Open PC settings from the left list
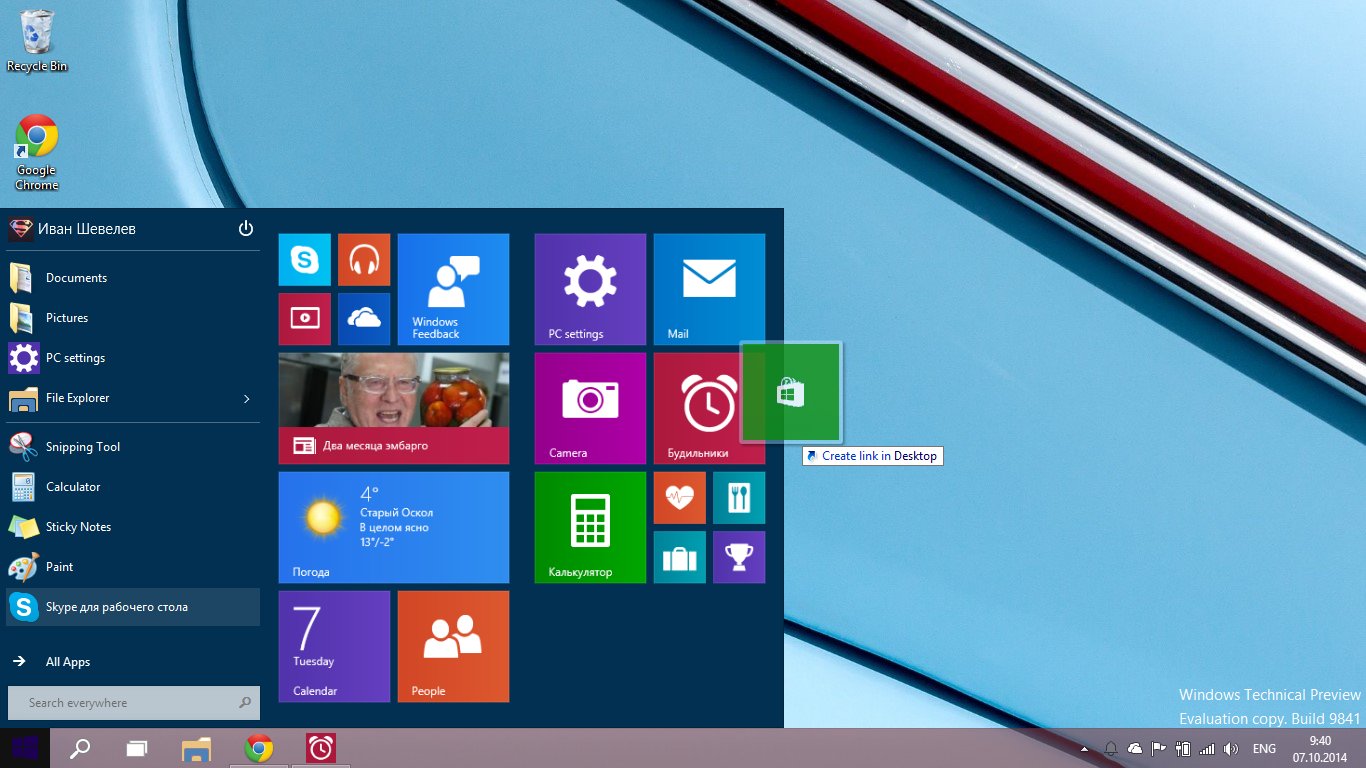This screenshot has height=768, width=1366. [x=133, y=358]
